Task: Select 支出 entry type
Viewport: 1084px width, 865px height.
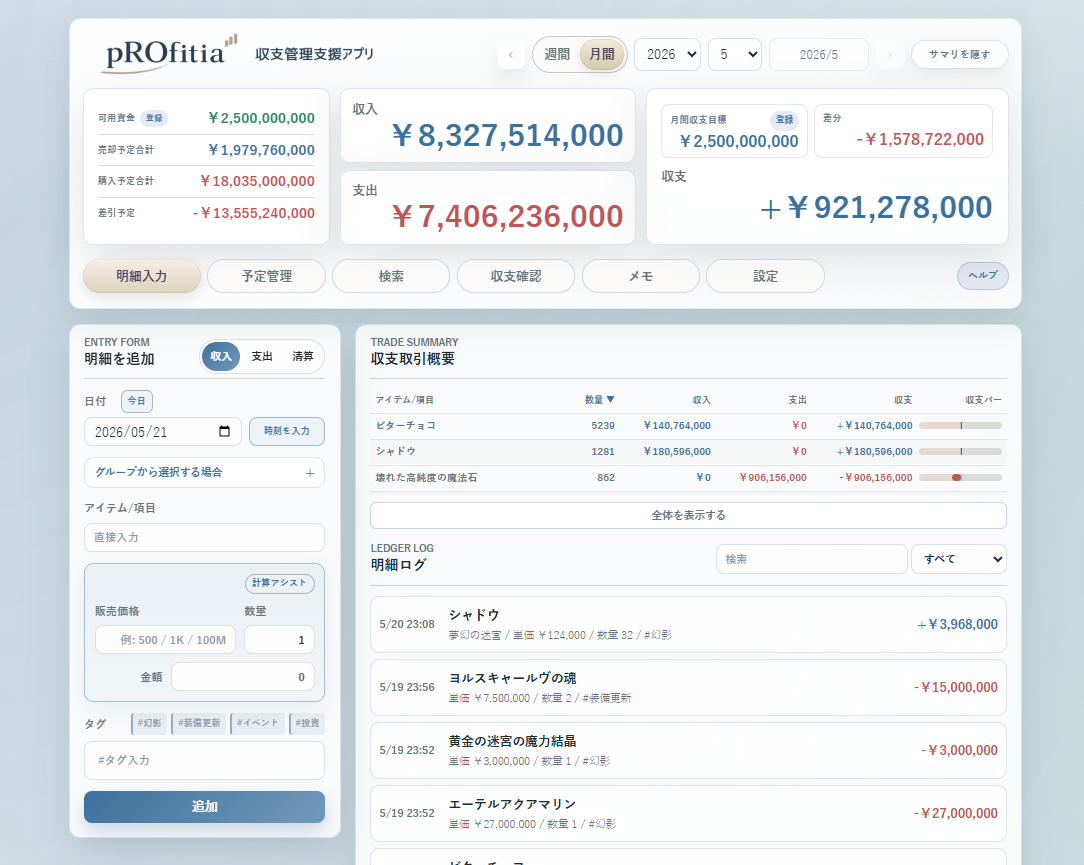Action: pos(262,356)
